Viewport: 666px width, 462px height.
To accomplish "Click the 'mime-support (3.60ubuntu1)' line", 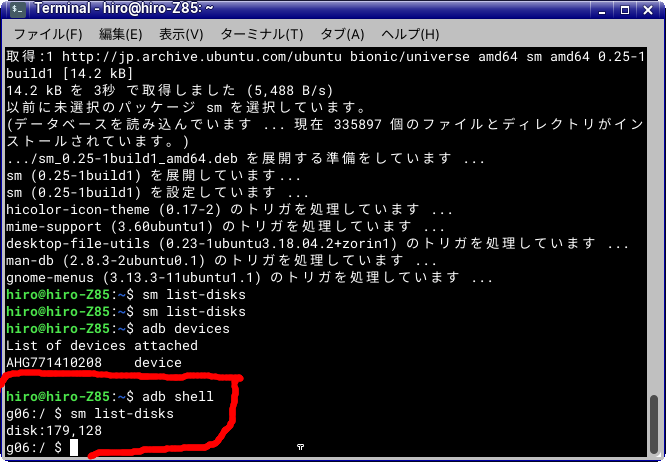I will 226,226.
